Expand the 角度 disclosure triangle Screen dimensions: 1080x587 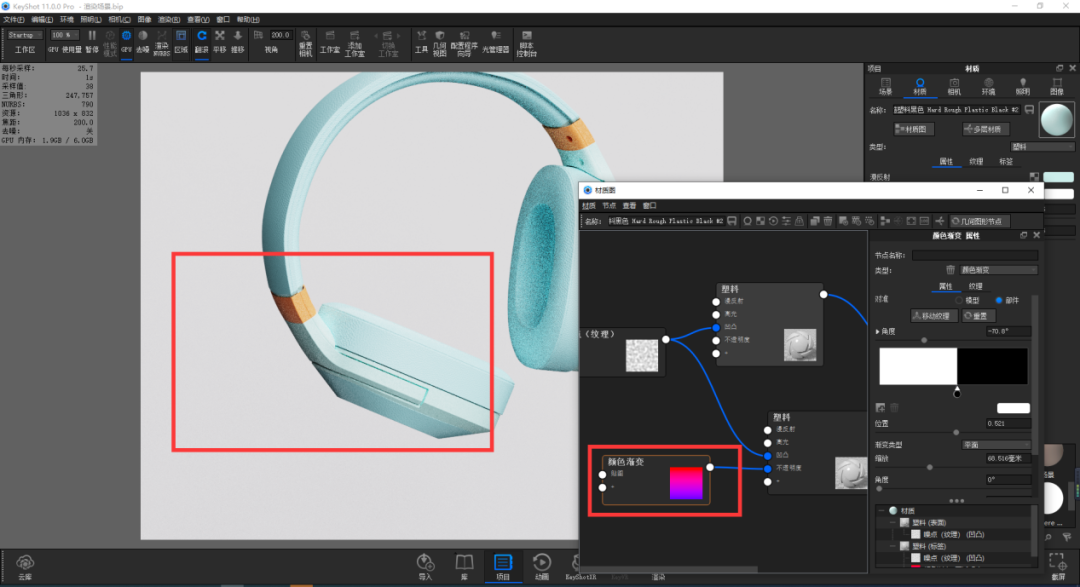point(878,332)
